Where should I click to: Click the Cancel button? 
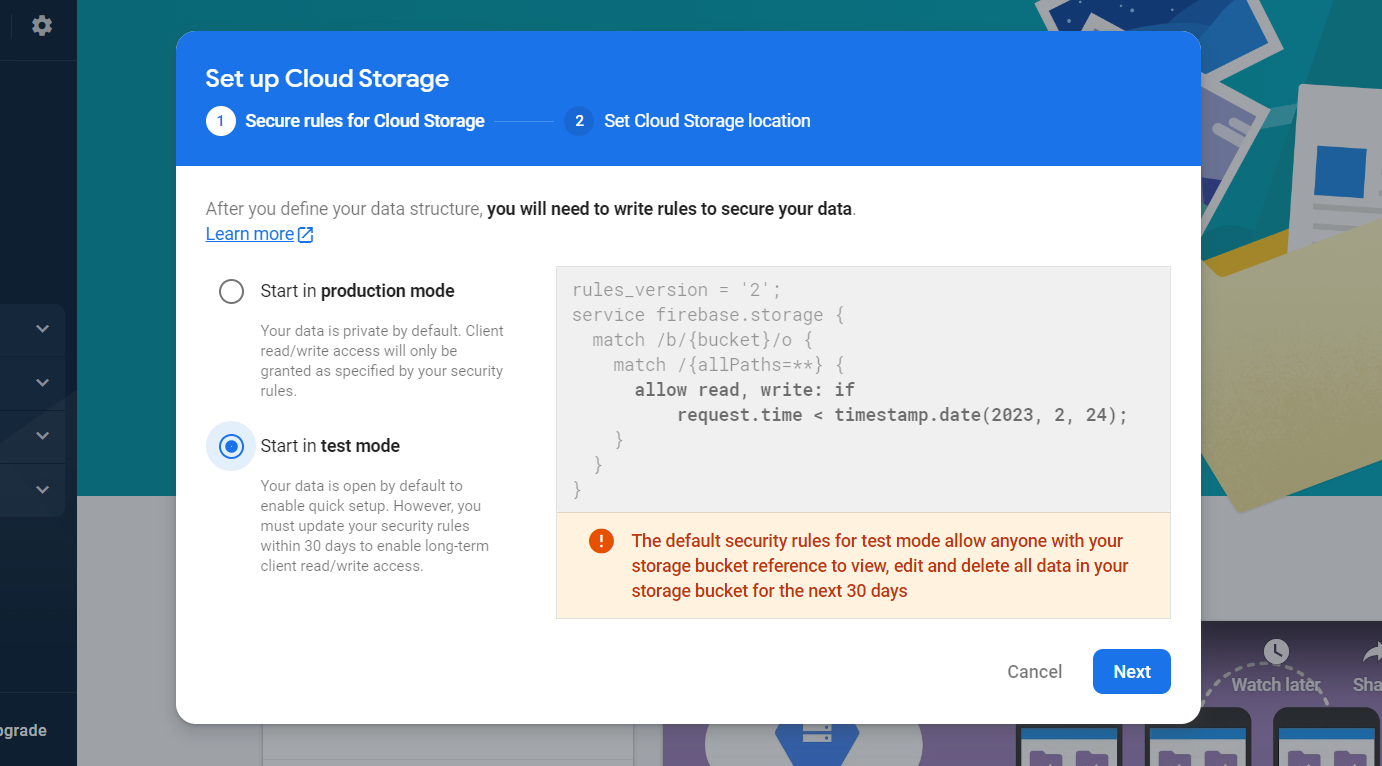point(1035,672)
